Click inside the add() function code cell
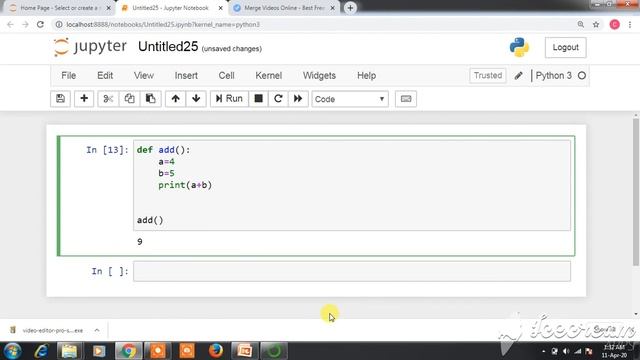Image resolution: width=640 pixels, height=360 pixels. 352,185
